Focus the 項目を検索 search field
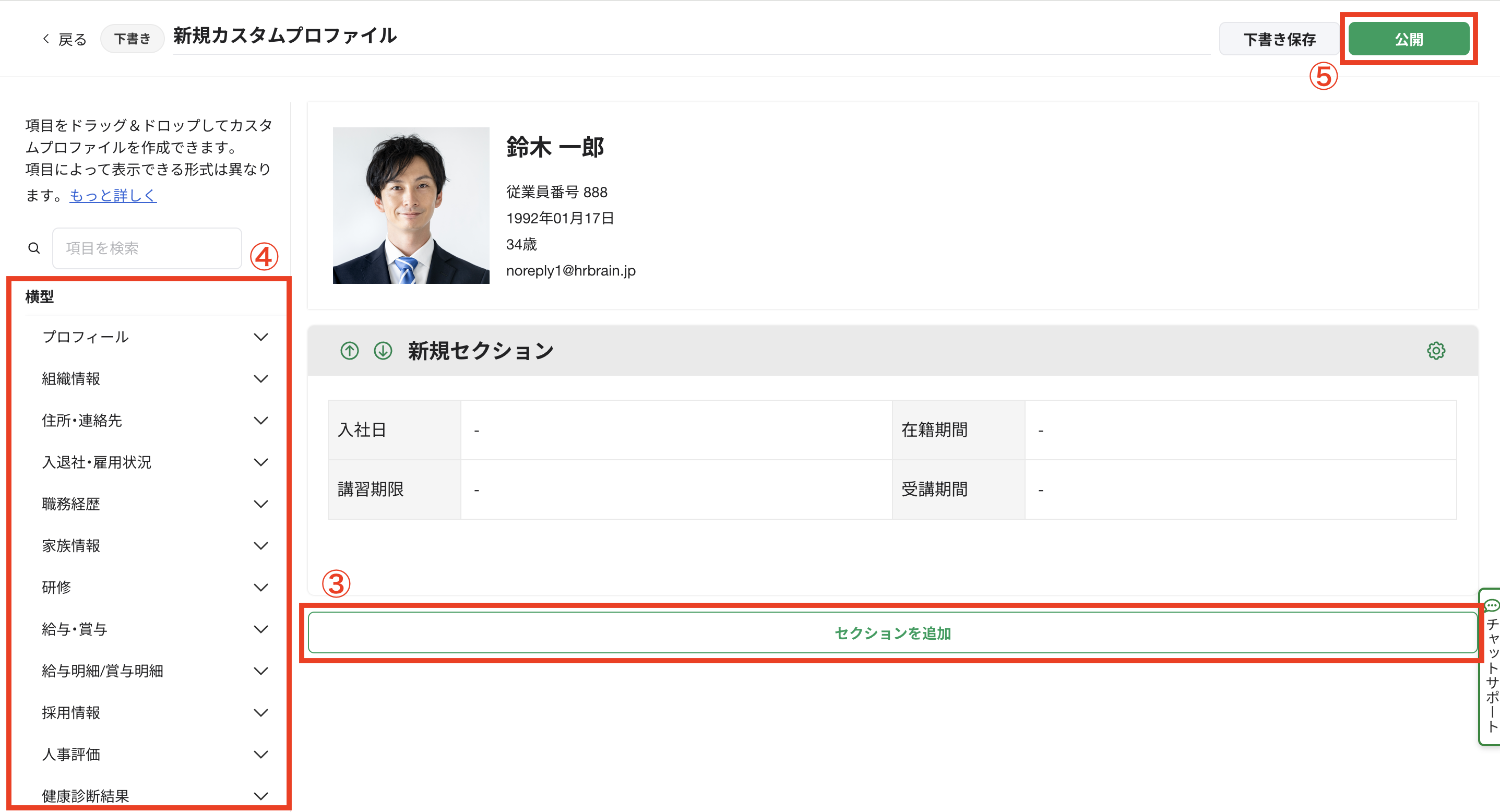The width and height of the screenshot is (1500, 812). [x=147, y=248]
